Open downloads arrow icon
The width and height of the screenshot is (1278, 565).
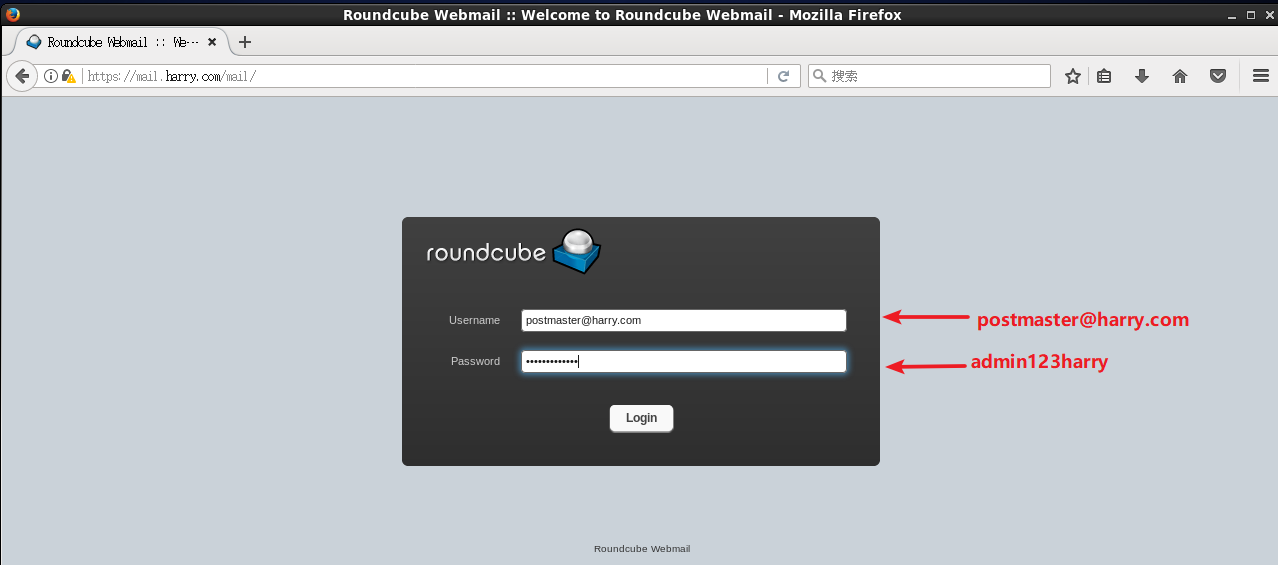click(1142, 76)
